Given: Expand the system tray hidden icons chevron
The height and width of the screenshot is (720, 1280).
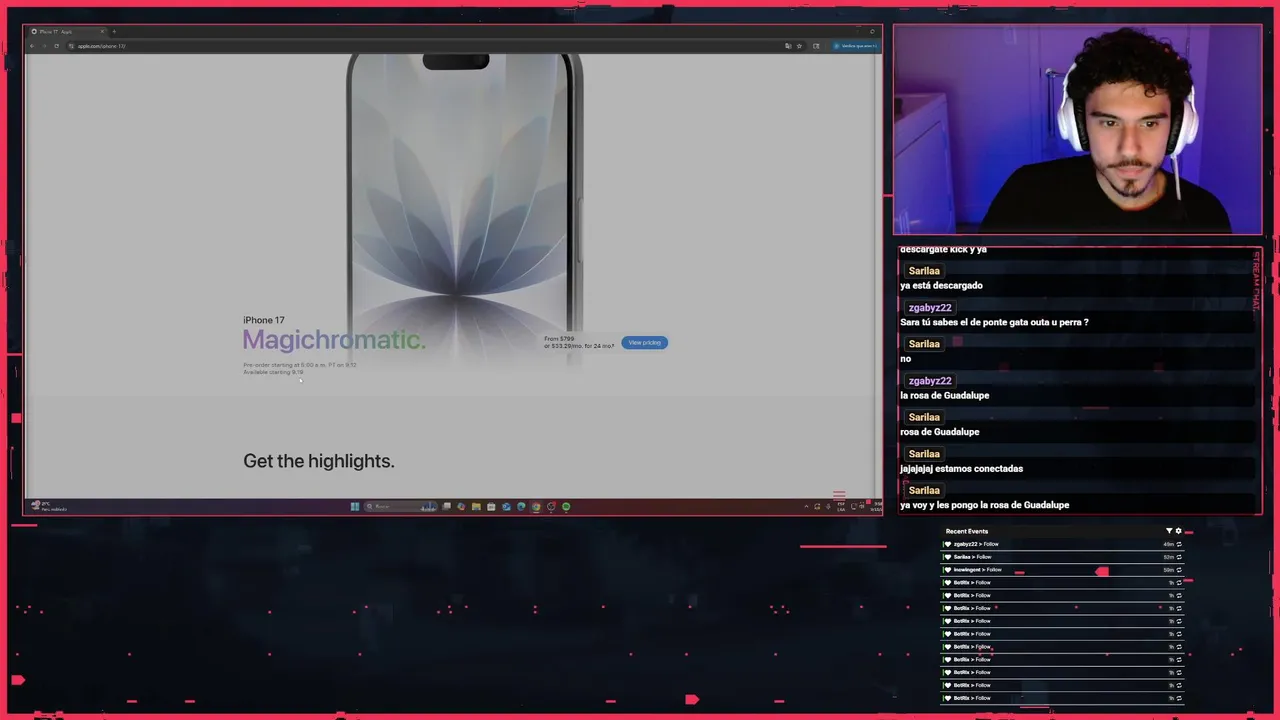Looking at the screenshot, I should tap(806, 507).
